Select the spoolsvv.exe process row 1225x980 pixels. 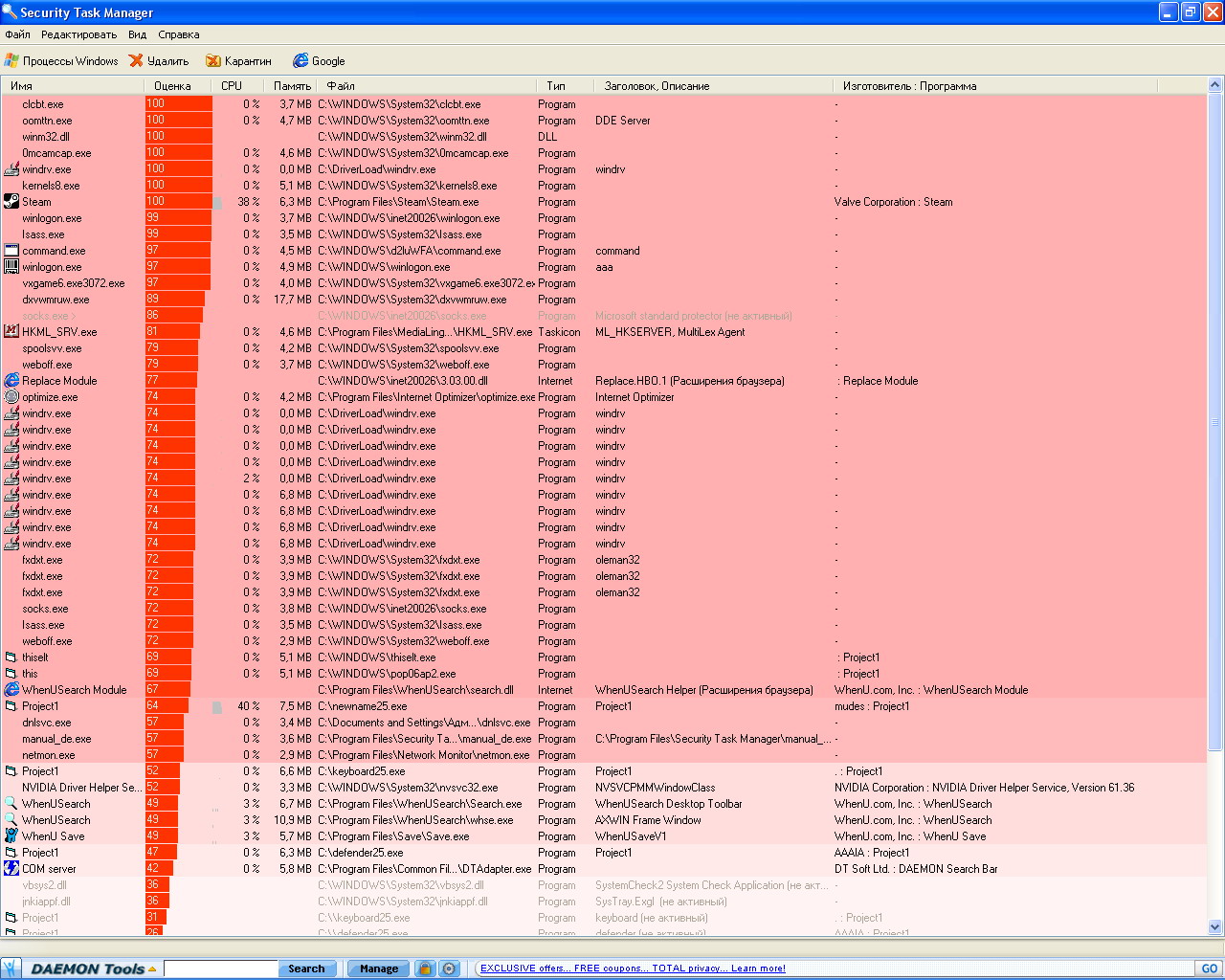pyautogui.click(x=604, y=348)
